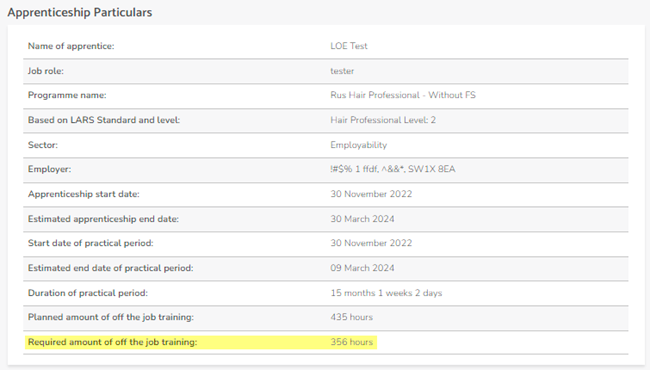Select the 15 months 1 weeks 2 days value
Image resolution: width=650 pixels, height=370 pixels.
pyautogui.click(x=386, y=293)
